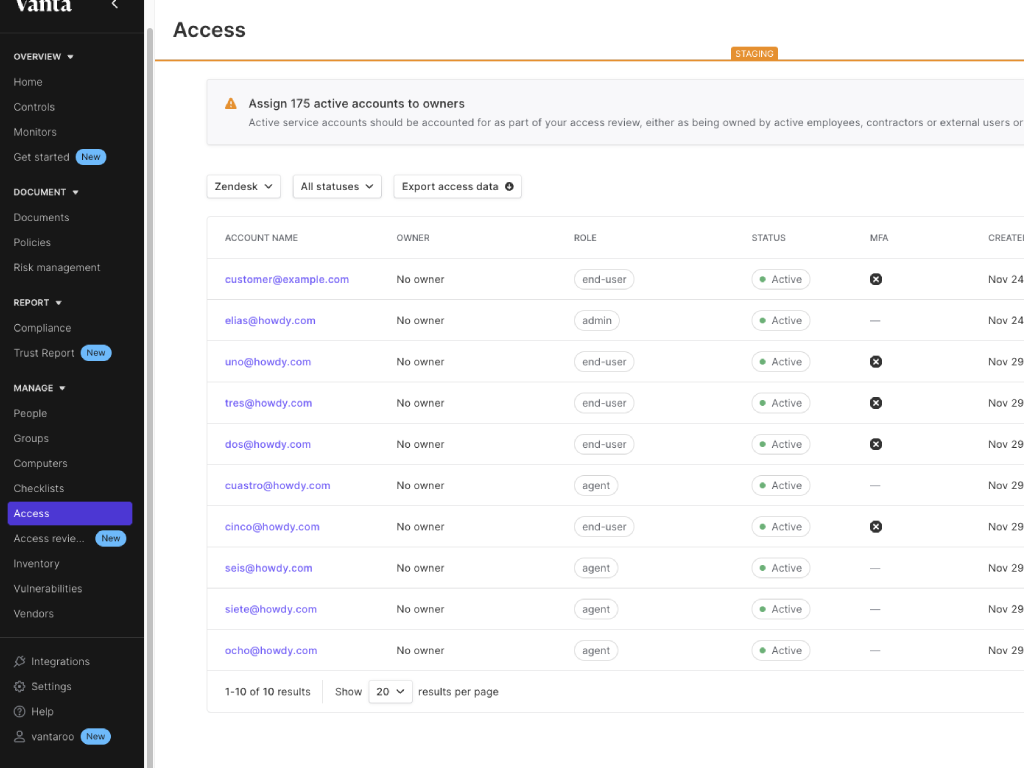This screenshot has height=768, width=1024.
Task: Open the Zendesk filter dropdown
Action: (243, 187)
